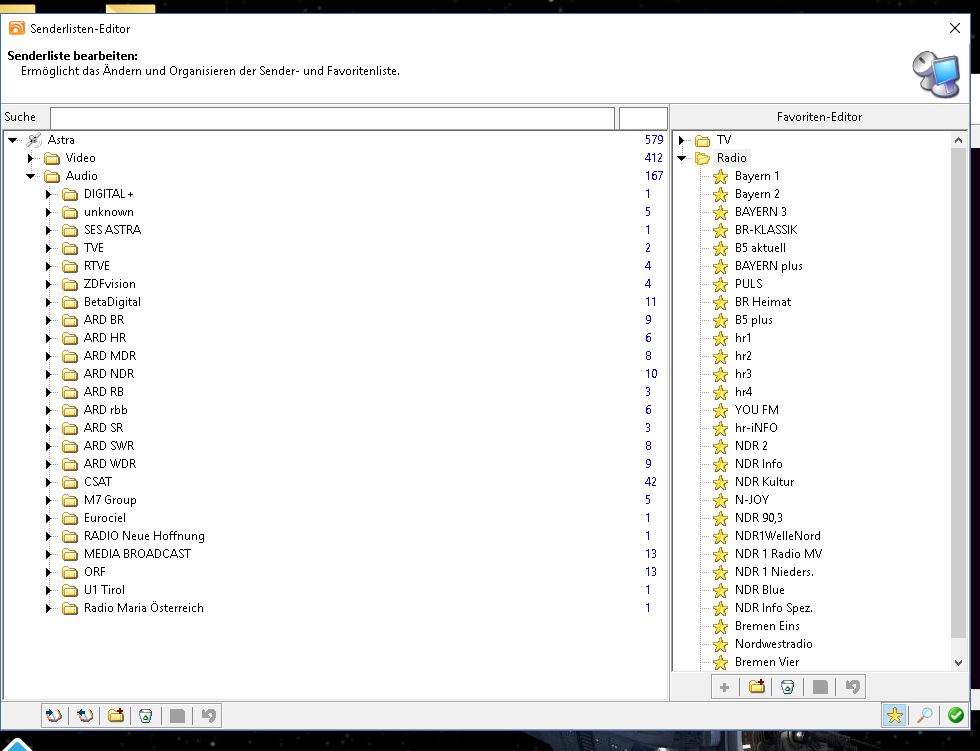980x751 pixels.
Task: Select the B5 aktuell favorite
Action: (x=760, y=248)
